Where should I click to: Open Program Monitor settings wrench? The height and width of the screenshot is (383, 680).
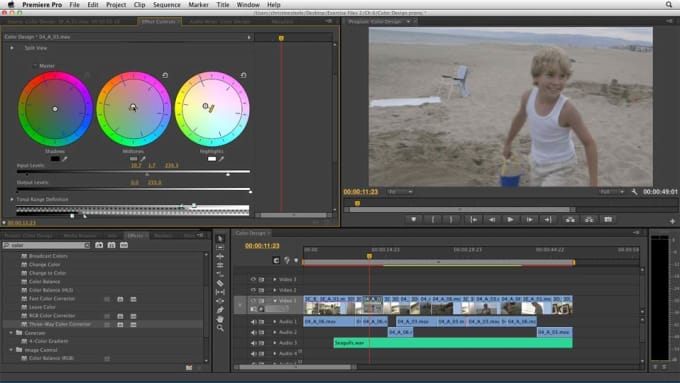tap(634, 192)
